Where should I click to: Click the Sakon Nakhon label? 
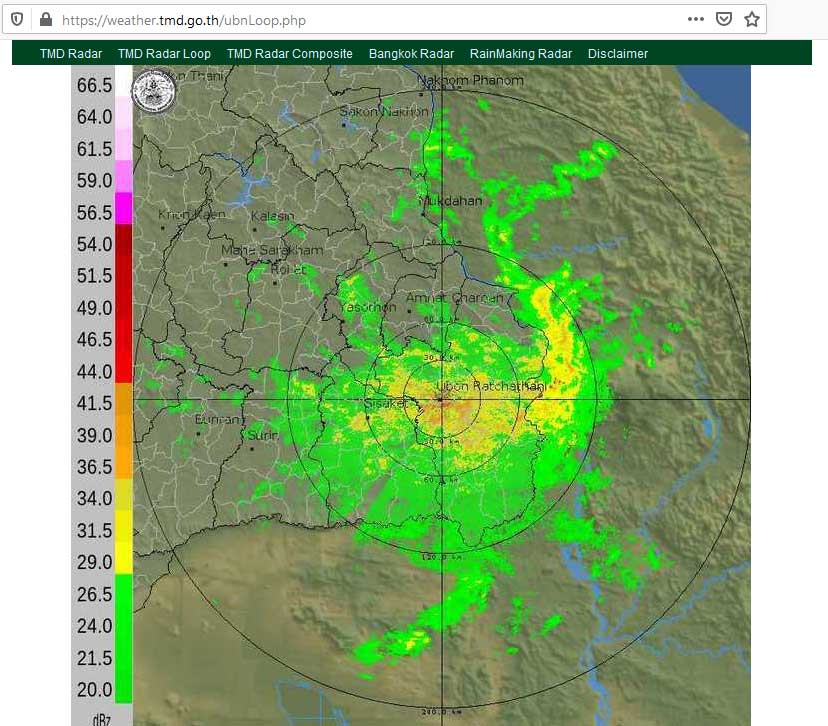click(384, 111)
